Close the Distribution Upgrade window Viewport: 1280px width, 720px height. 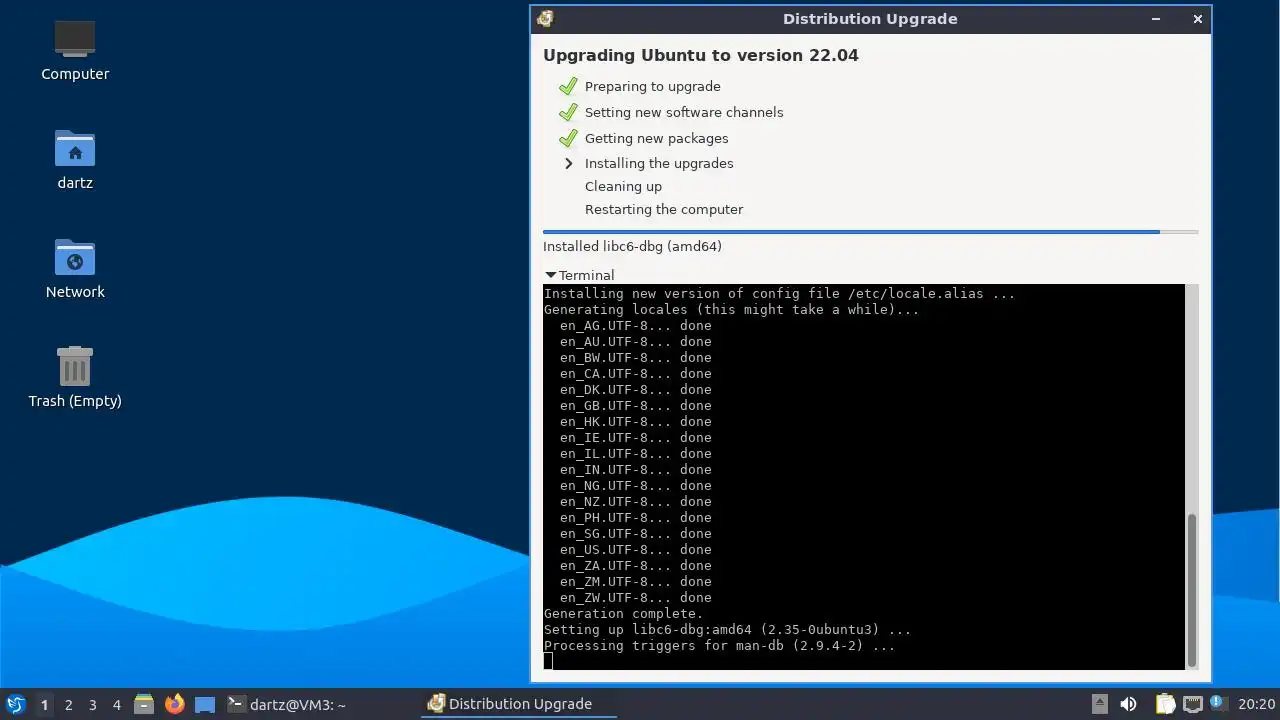coord(1197,19)
